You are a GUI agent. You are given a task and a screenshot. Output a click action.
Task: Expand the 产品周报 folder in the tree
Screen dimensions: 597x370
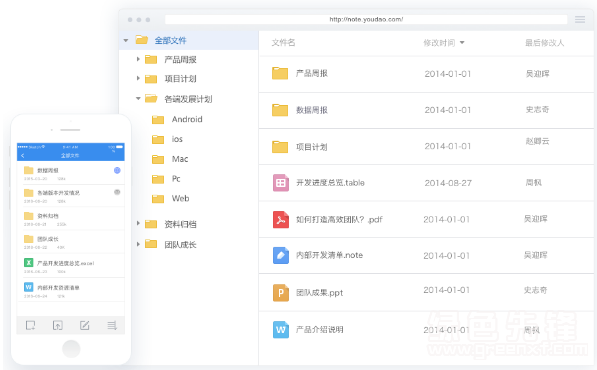(x=138, y=59)
